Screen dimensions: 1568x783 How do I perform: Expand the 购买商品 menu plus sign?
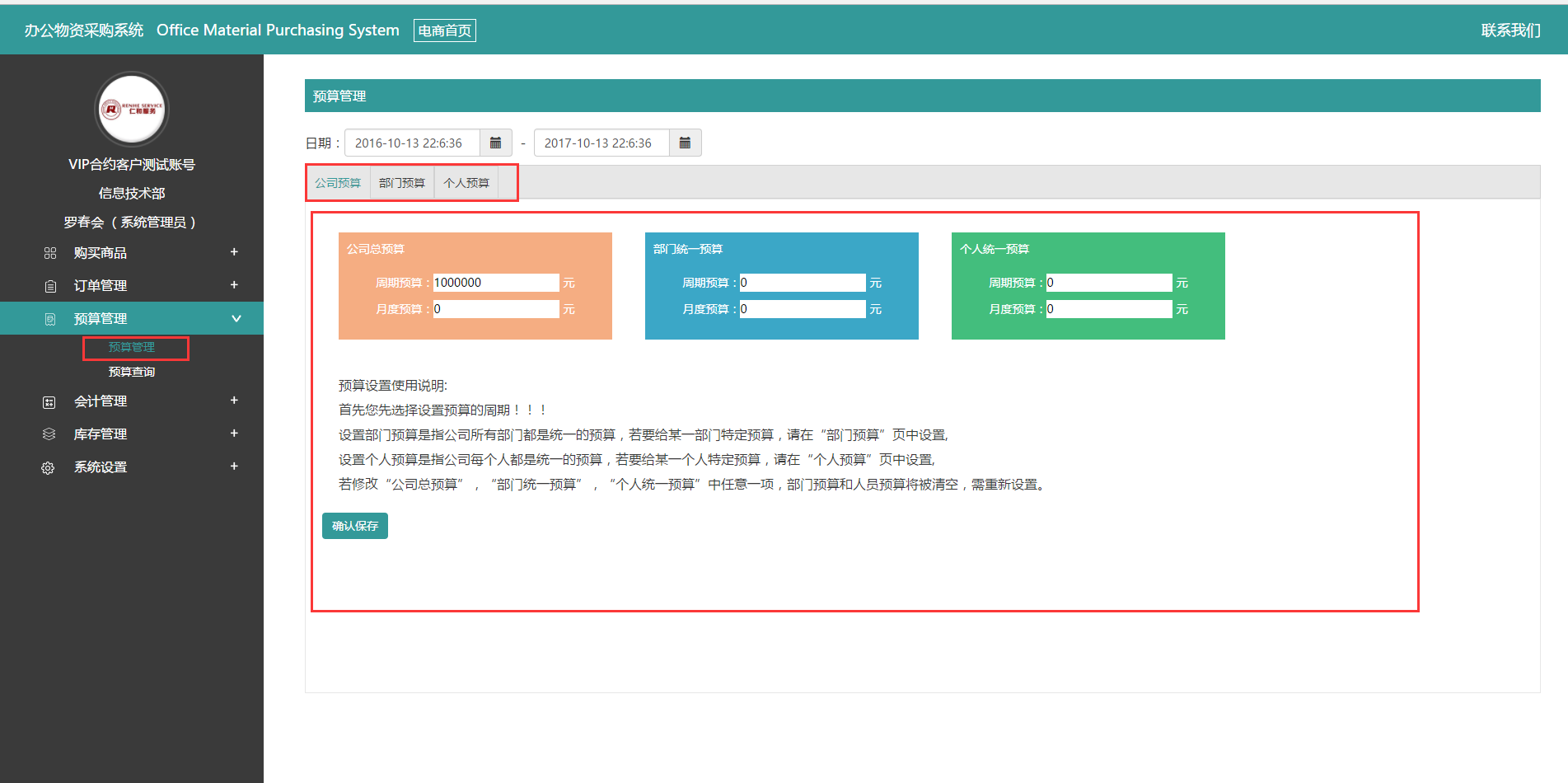point(234,252)
